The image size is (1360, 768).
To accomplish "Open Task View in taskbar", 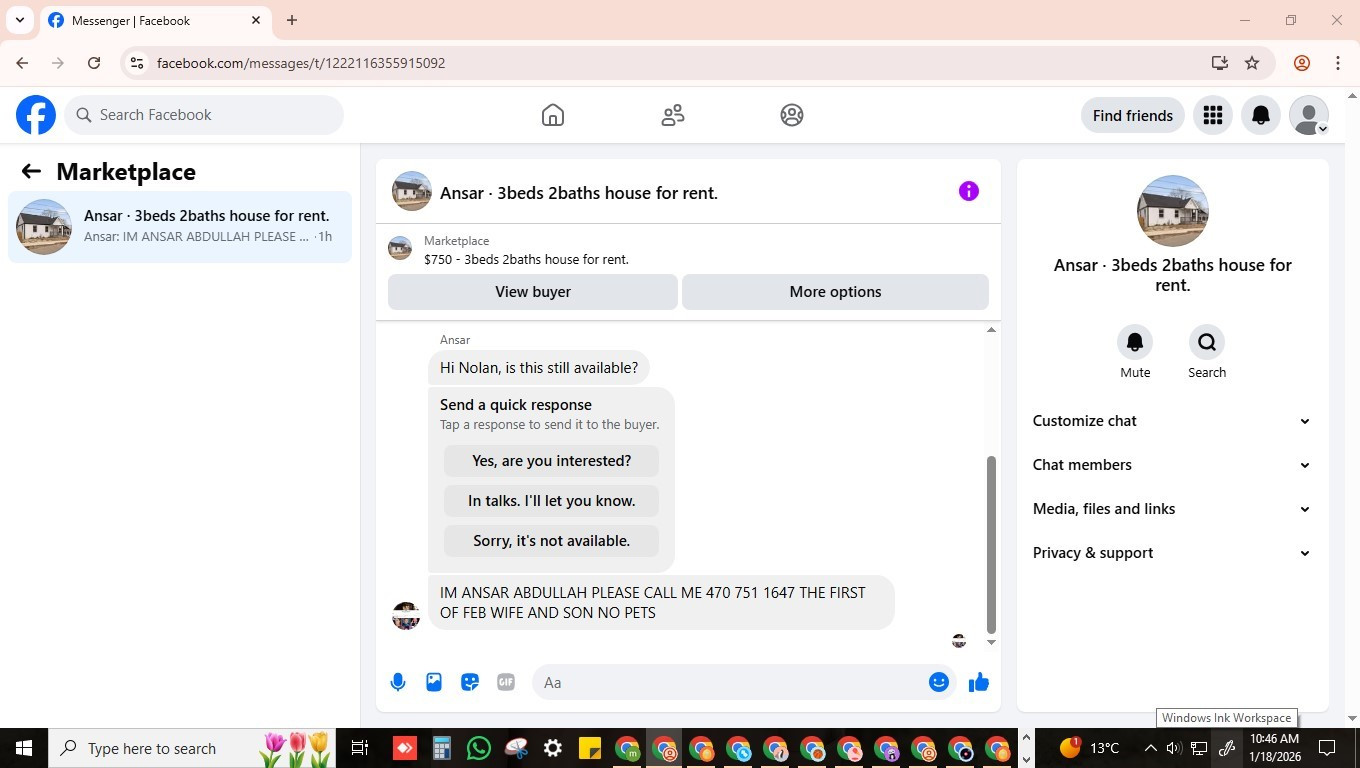I will click(360, 748).
